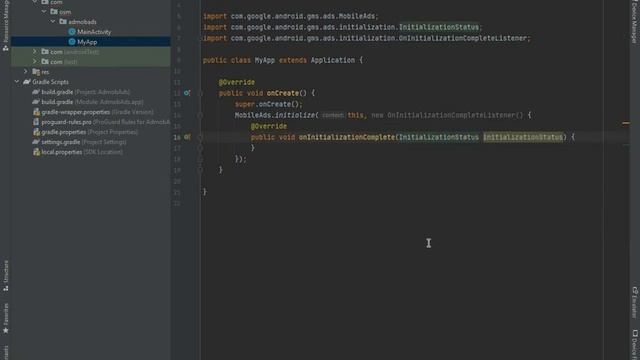
Task: Click the OnInitializationCompleteListener import line
Action: pyautogui.click(x=367, y=38)
